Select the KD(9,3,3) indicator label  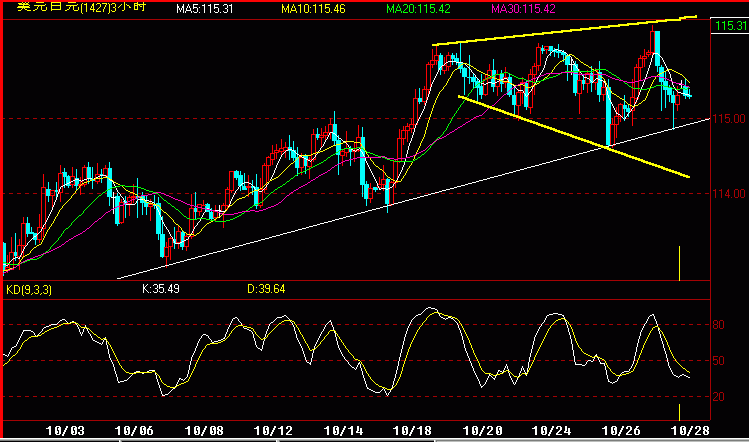[x=29, y=290]
